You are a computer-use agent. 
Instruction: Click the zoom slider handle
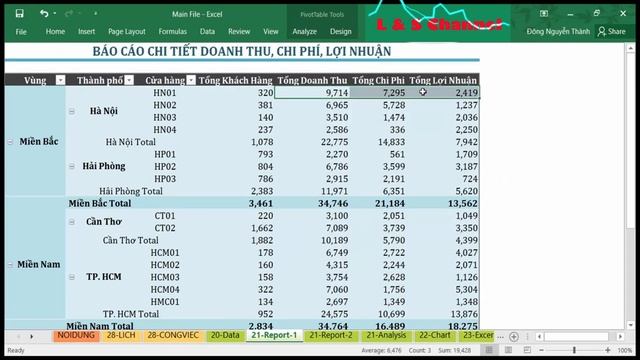(x=574, y=350)
